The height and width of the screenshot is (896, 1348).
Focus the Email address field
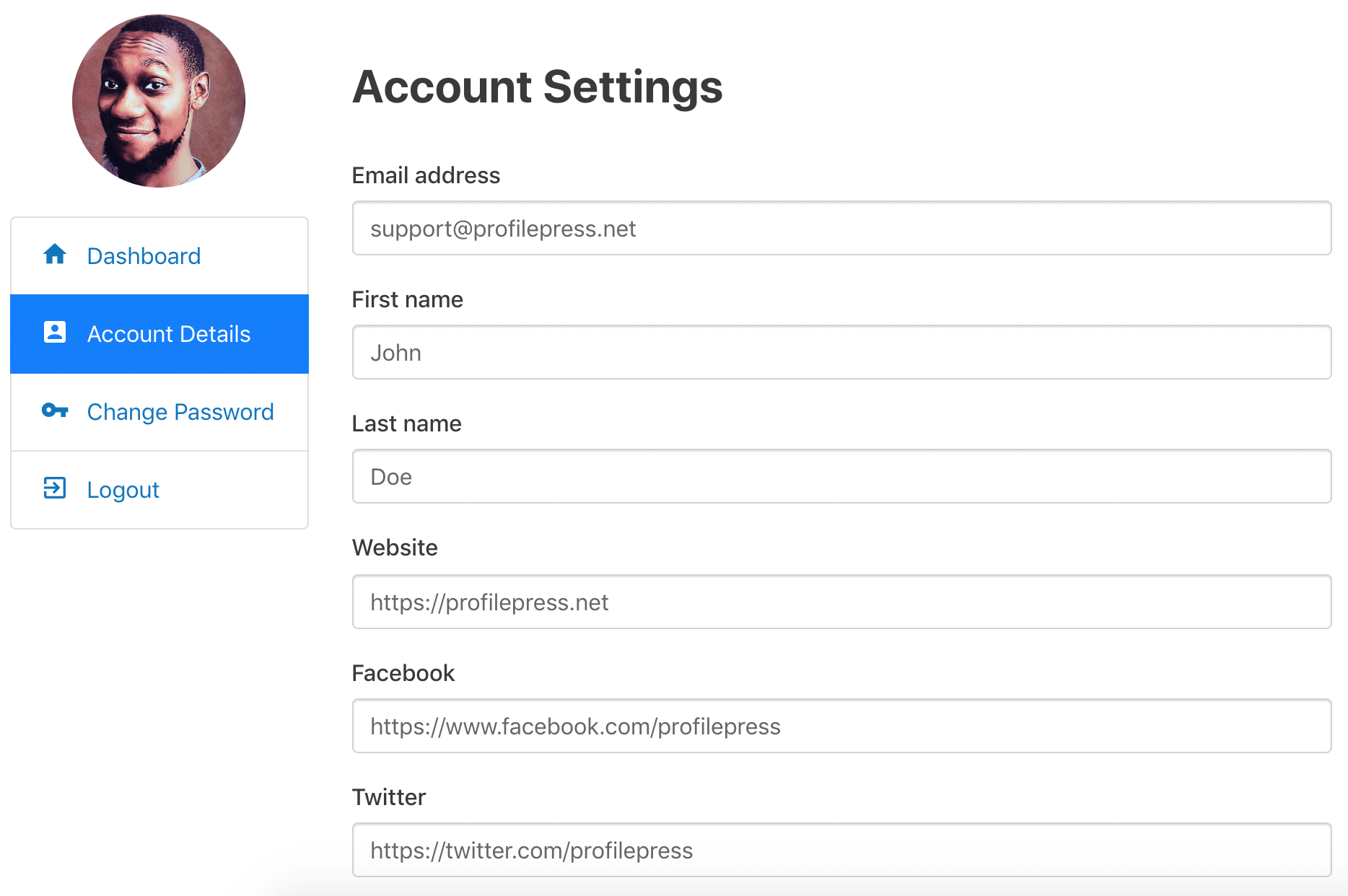click(841, 228)
